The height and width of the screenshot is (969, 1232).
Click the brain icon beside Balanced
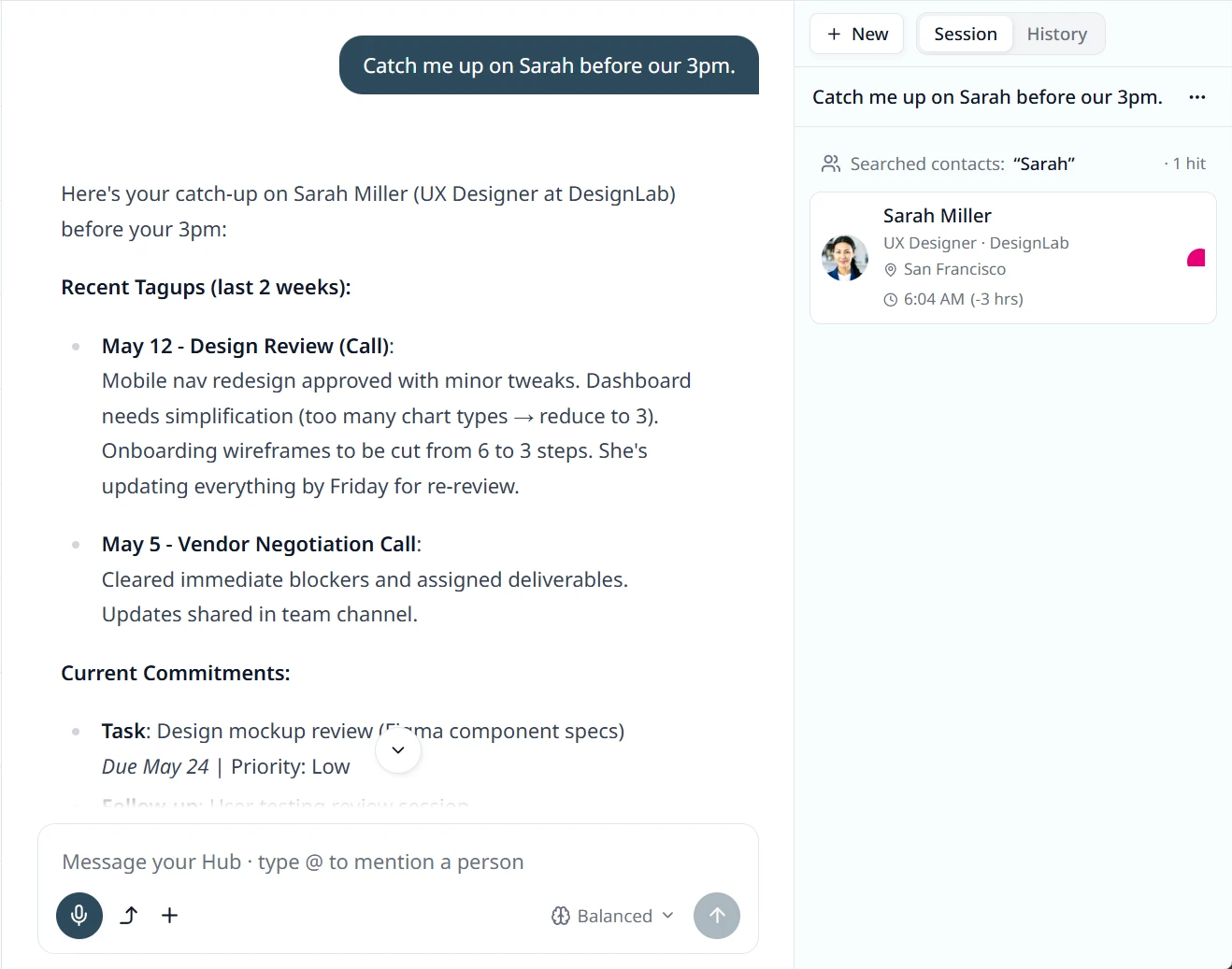[x=561, y=916]
